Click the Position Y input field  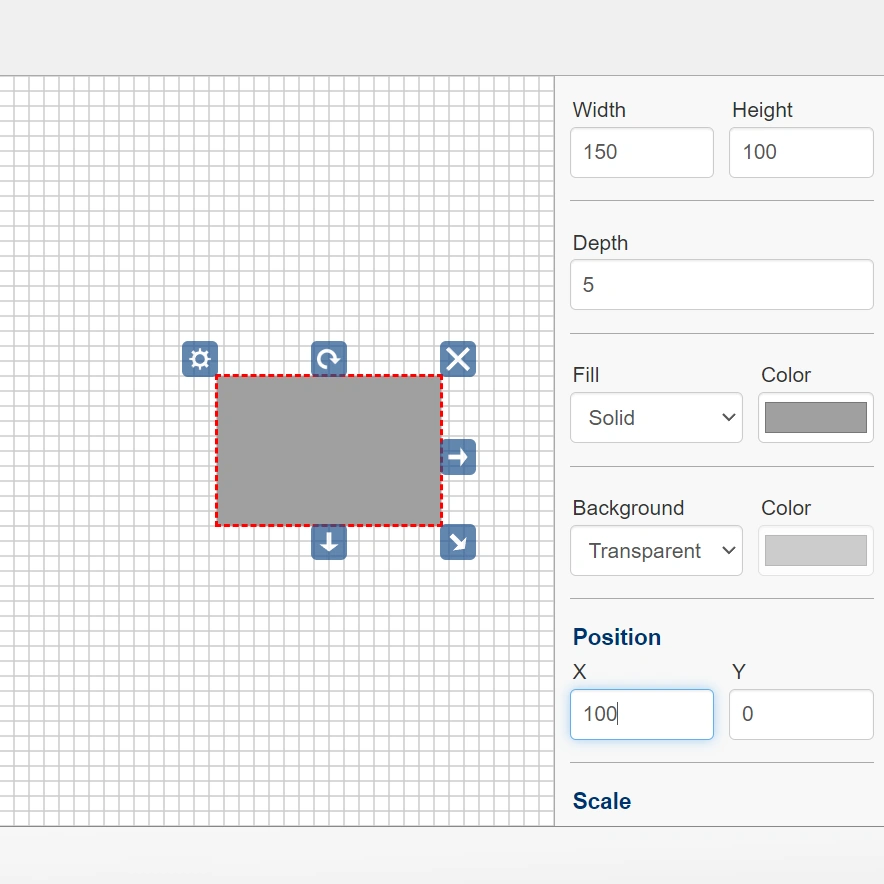[800, 715]
